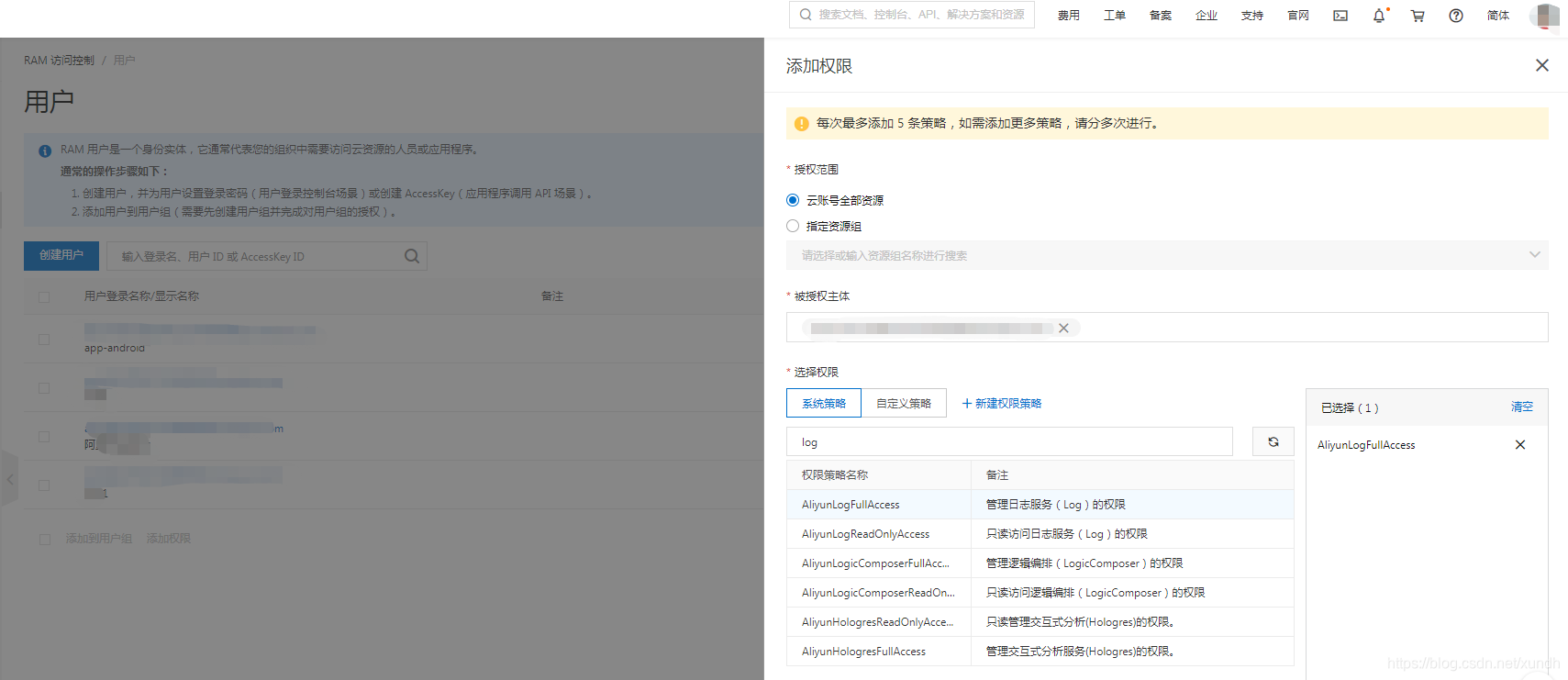Click 清空 to clear selected policies
This screenshot has width=1568, height=680.
1522,407
